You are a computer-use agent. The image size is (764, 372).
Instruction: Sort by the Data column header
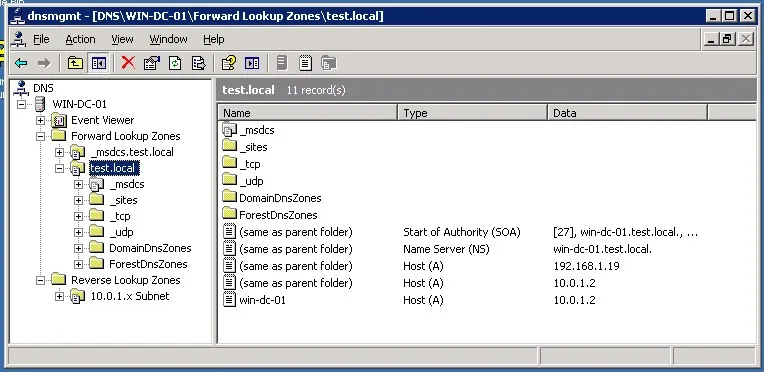pyautogui.click(x=628, y=113)
